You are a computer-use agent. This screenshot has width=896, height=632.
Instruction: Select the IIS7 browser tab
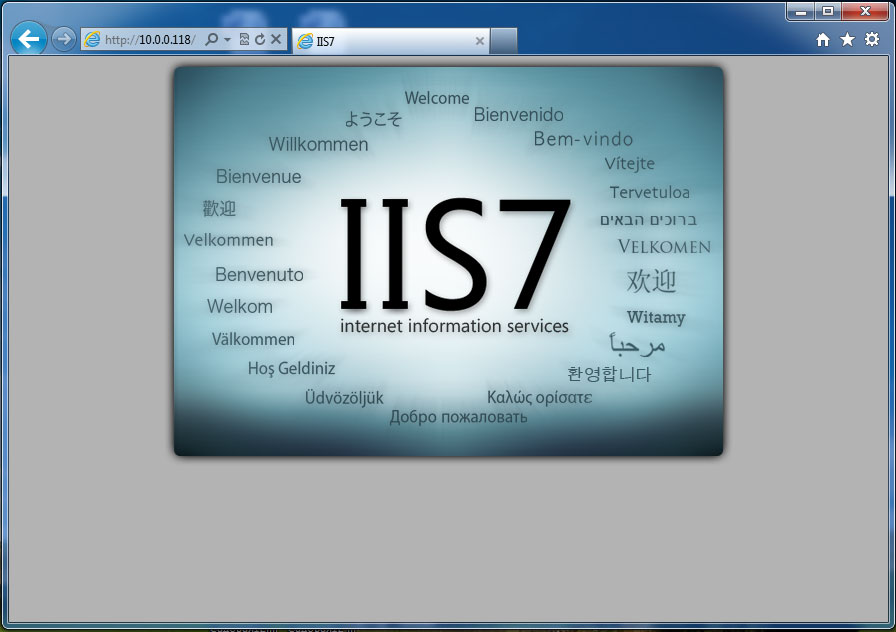pos(391,41)
